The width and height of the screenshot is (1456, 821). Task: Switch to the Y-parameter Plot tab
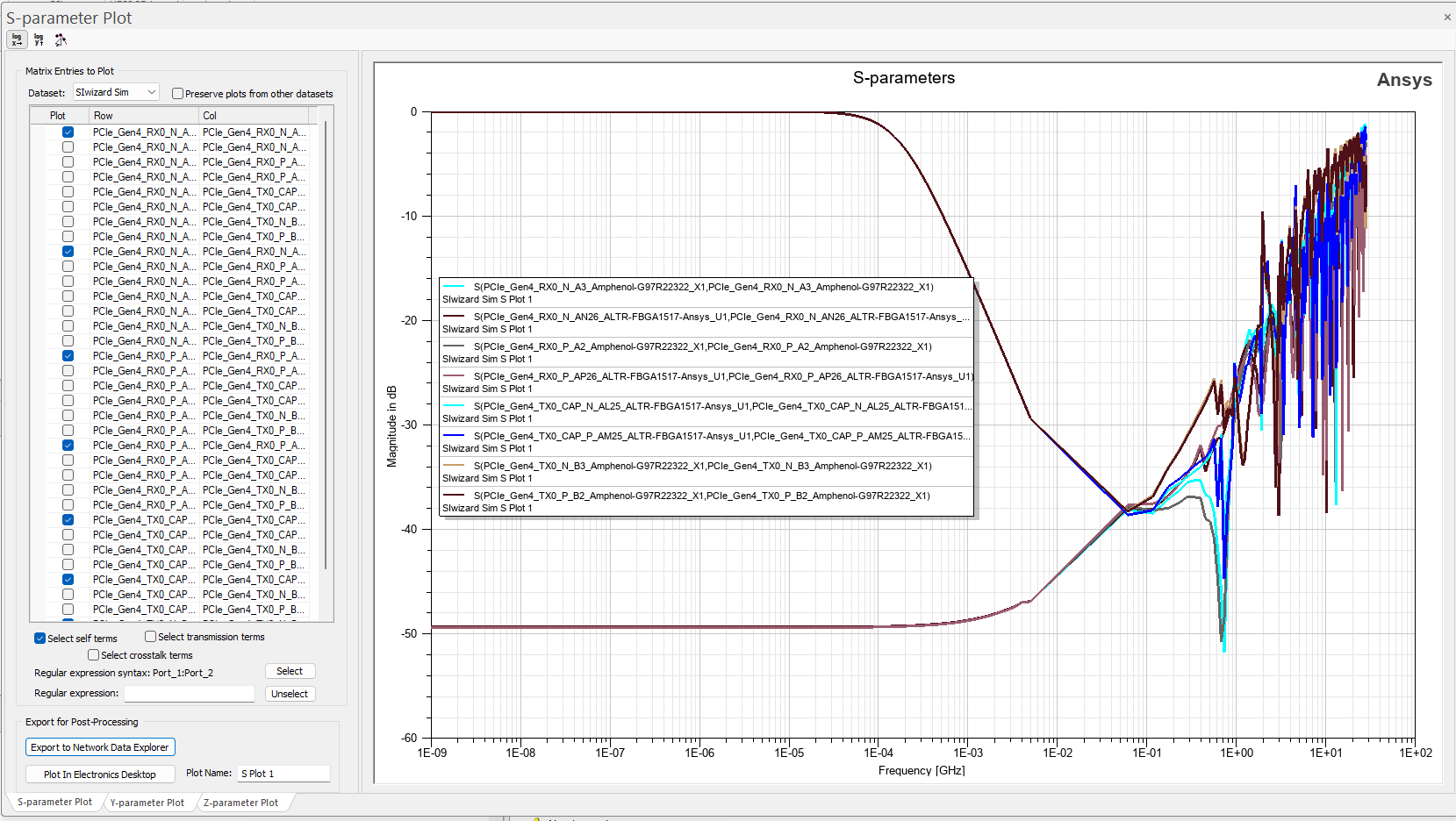click(147, 802)
